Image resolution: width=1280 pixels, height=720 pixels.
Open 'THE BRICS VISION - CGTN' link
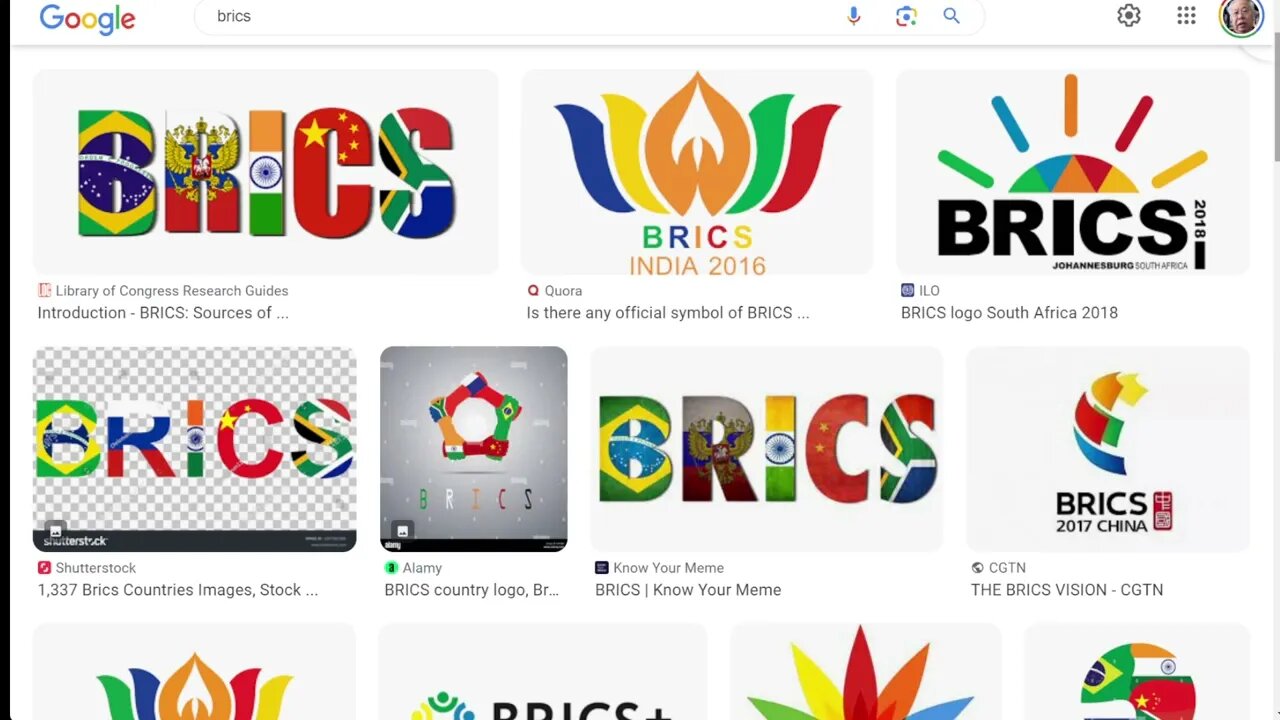1067,590
